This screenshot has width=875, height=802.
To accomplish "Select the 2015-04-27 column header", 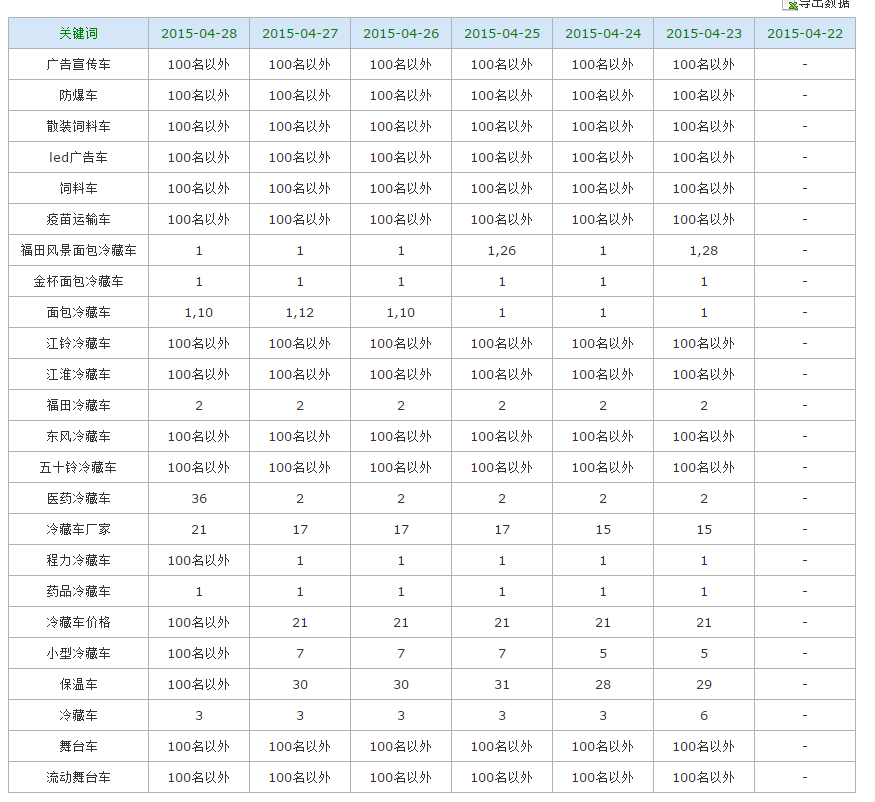I will (x=300, y=33).
